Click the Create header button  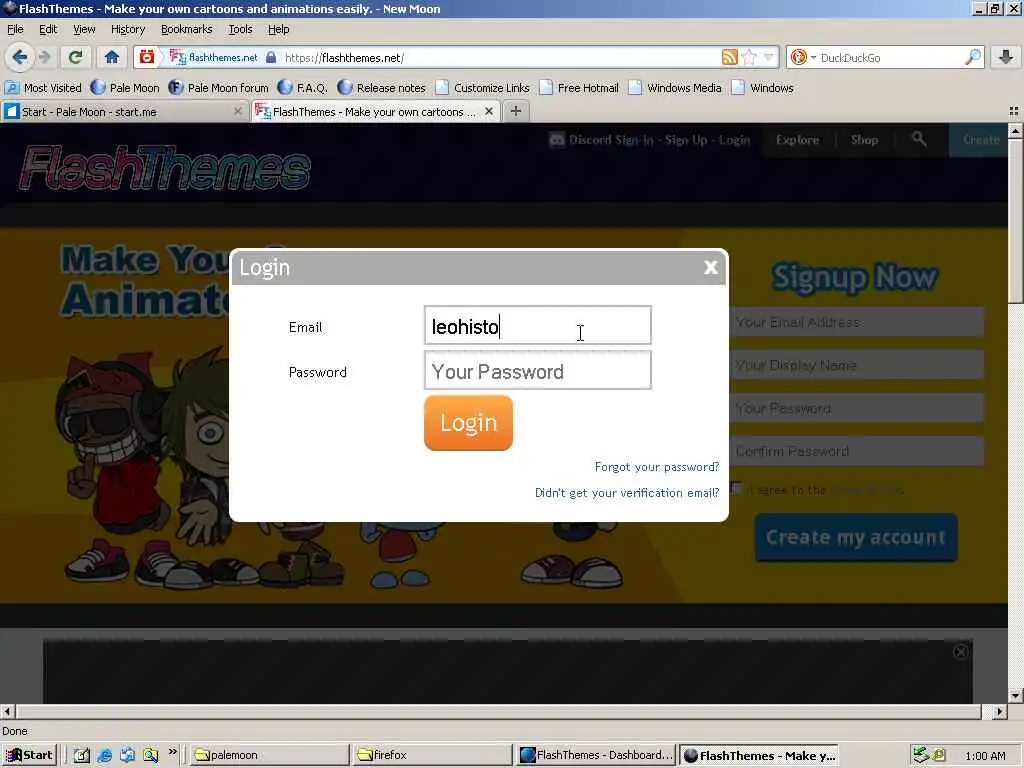[x=981, y=140]
